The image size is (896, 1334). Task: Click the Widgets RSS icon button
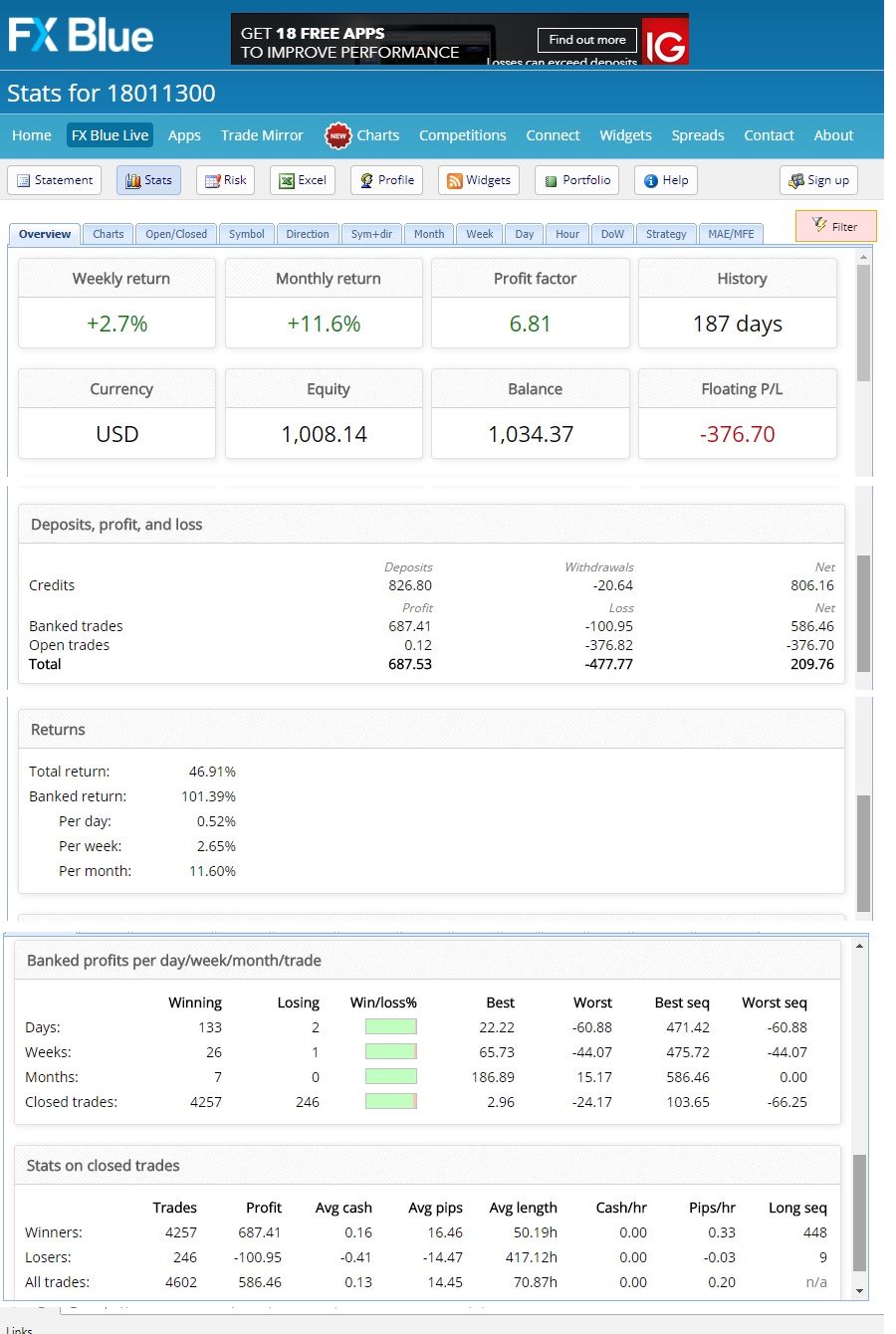point(455,180)
